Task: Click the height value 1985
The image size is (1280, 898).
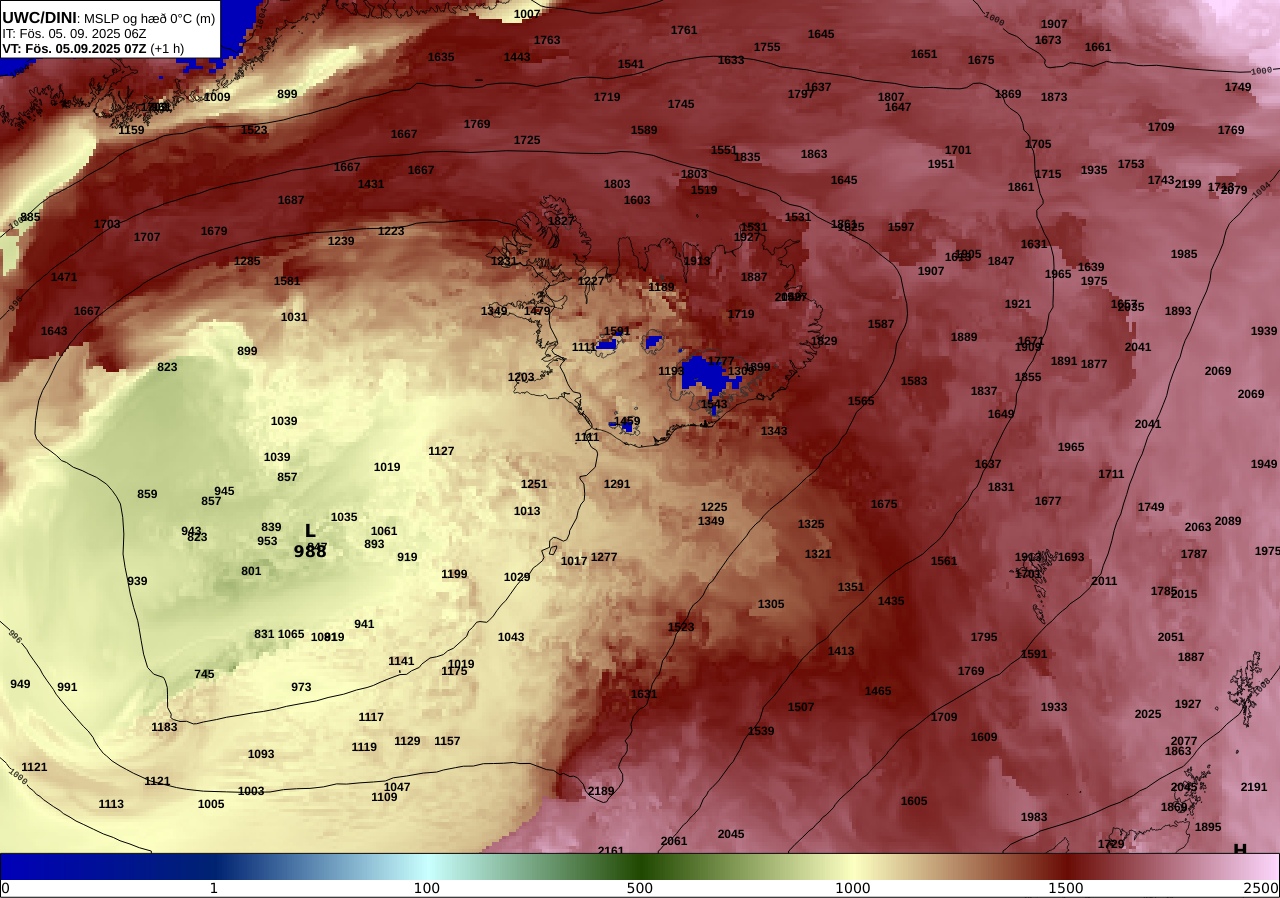Action: pos(1184,254)
